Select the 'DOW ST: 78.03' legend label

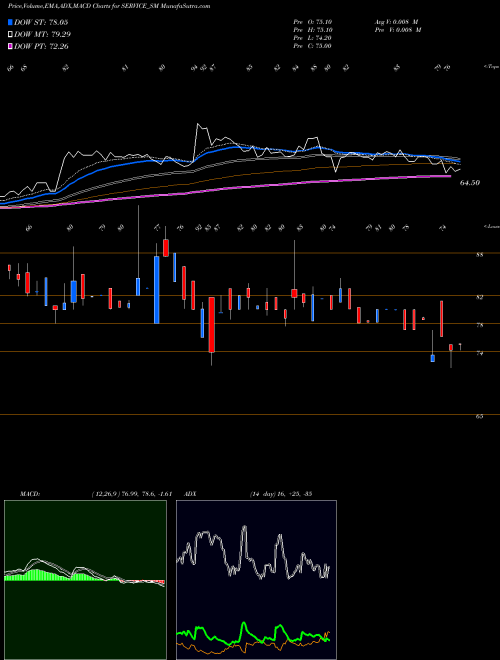click(x=41, y=22)
